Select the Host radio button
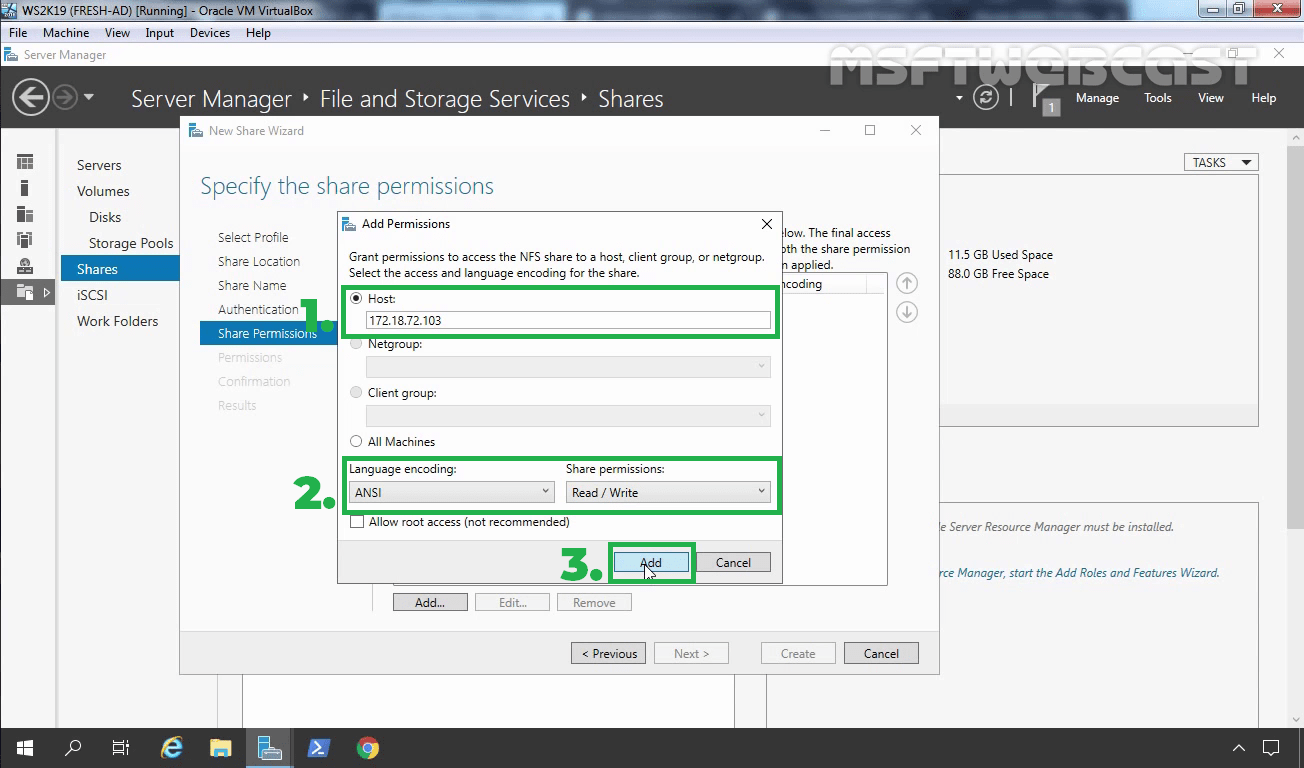 tap(356, 298)
